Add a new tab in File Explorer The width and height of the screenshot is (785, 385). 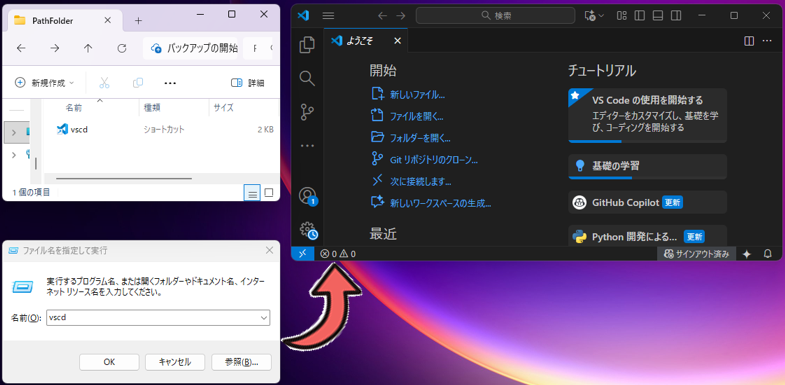[x=139, y=21]
